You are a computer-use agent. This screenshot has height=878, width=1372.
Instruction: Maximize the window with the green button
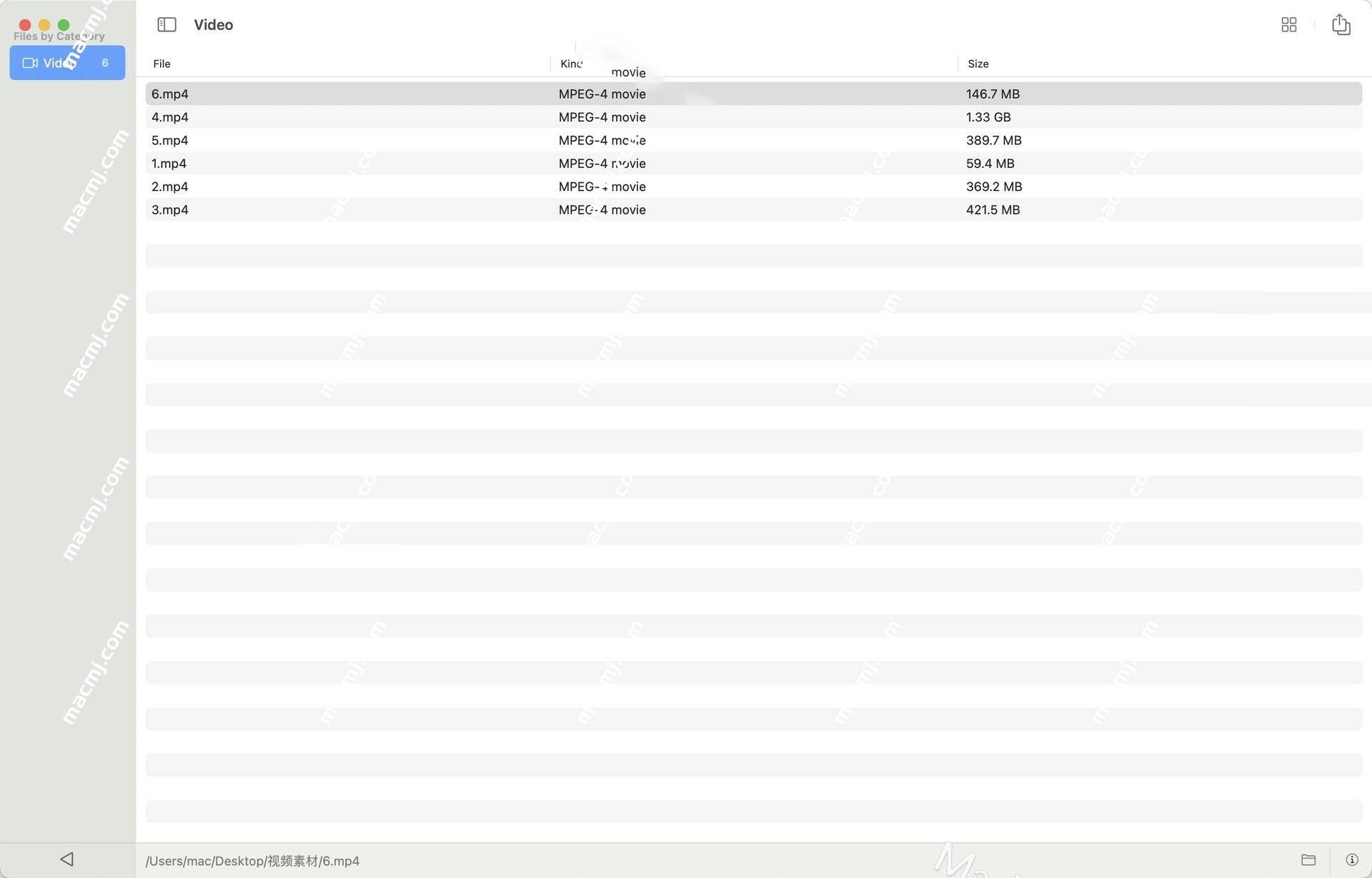coord(64,25)
